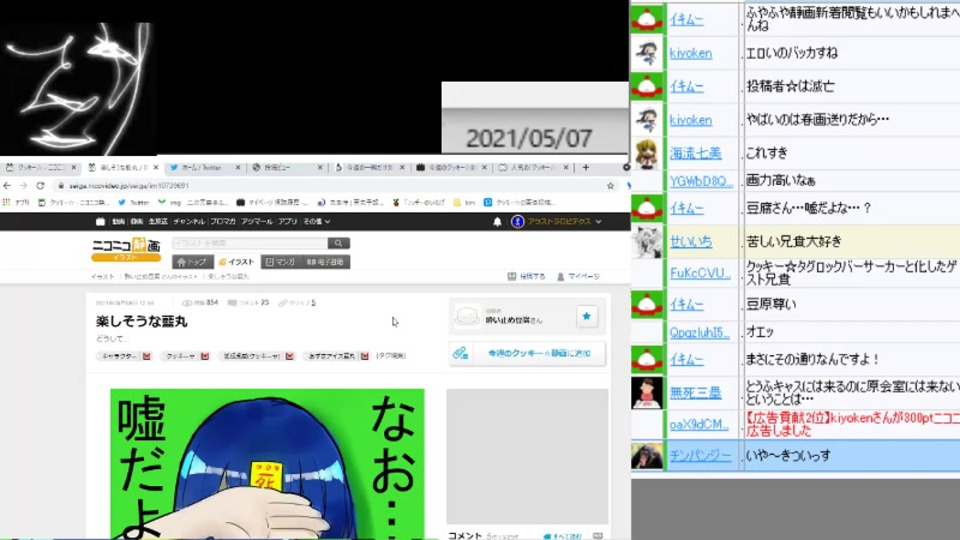Image resolution: width=960 pixels, height=540 pixels.
Task: Click the ニコニコ静画 logo
Action: click(126, 249)
